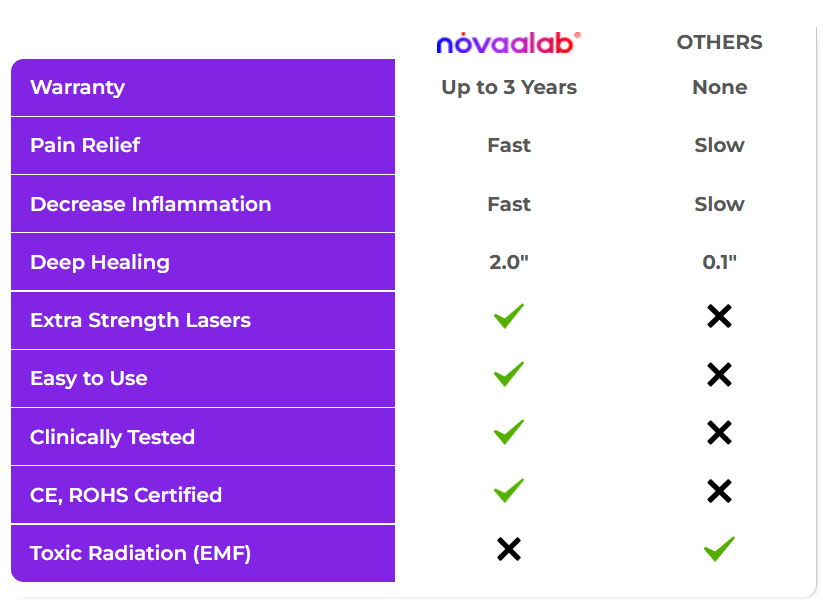The width and height of the screenshot is (823, 604).
Task: Click Others' black X for Easy to Use
Action: [x=719, y=375]
